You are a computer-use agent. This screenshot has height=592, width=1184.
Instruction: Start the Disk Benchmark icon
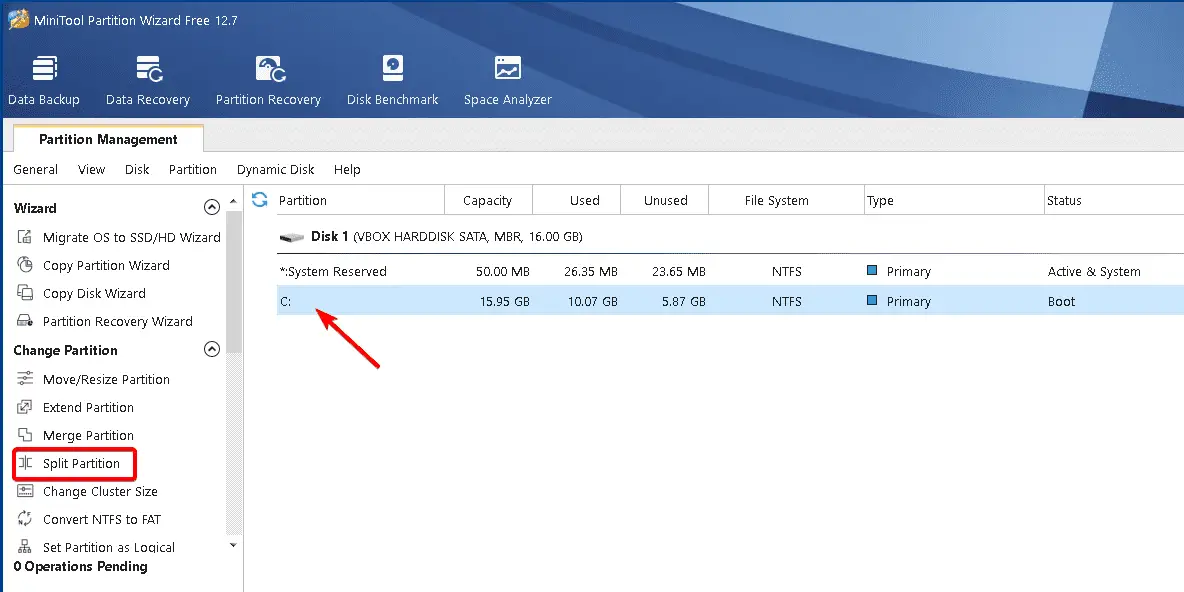393,69
